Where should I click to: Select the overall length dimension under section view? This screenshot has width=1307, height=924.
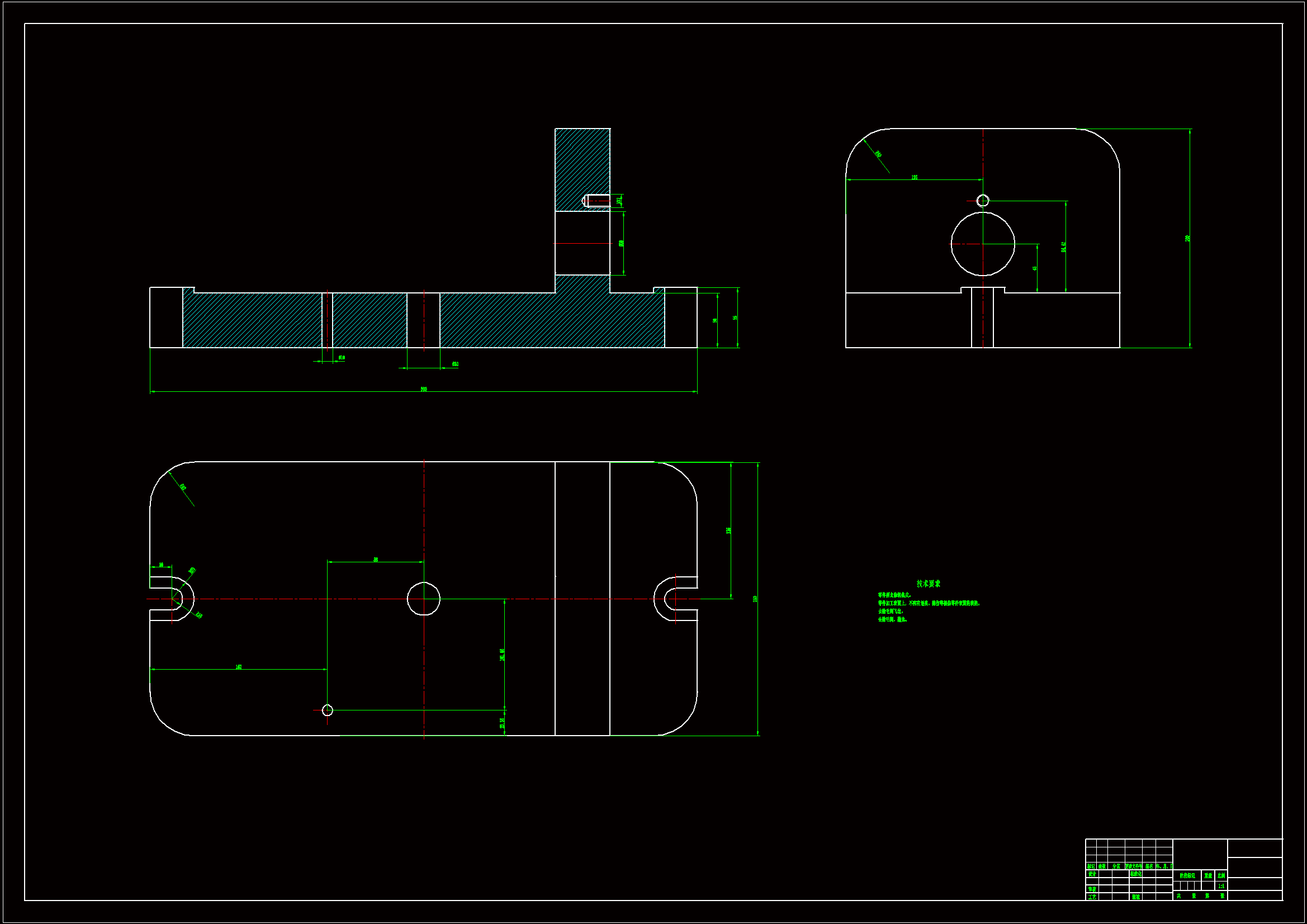pos(424,390)
